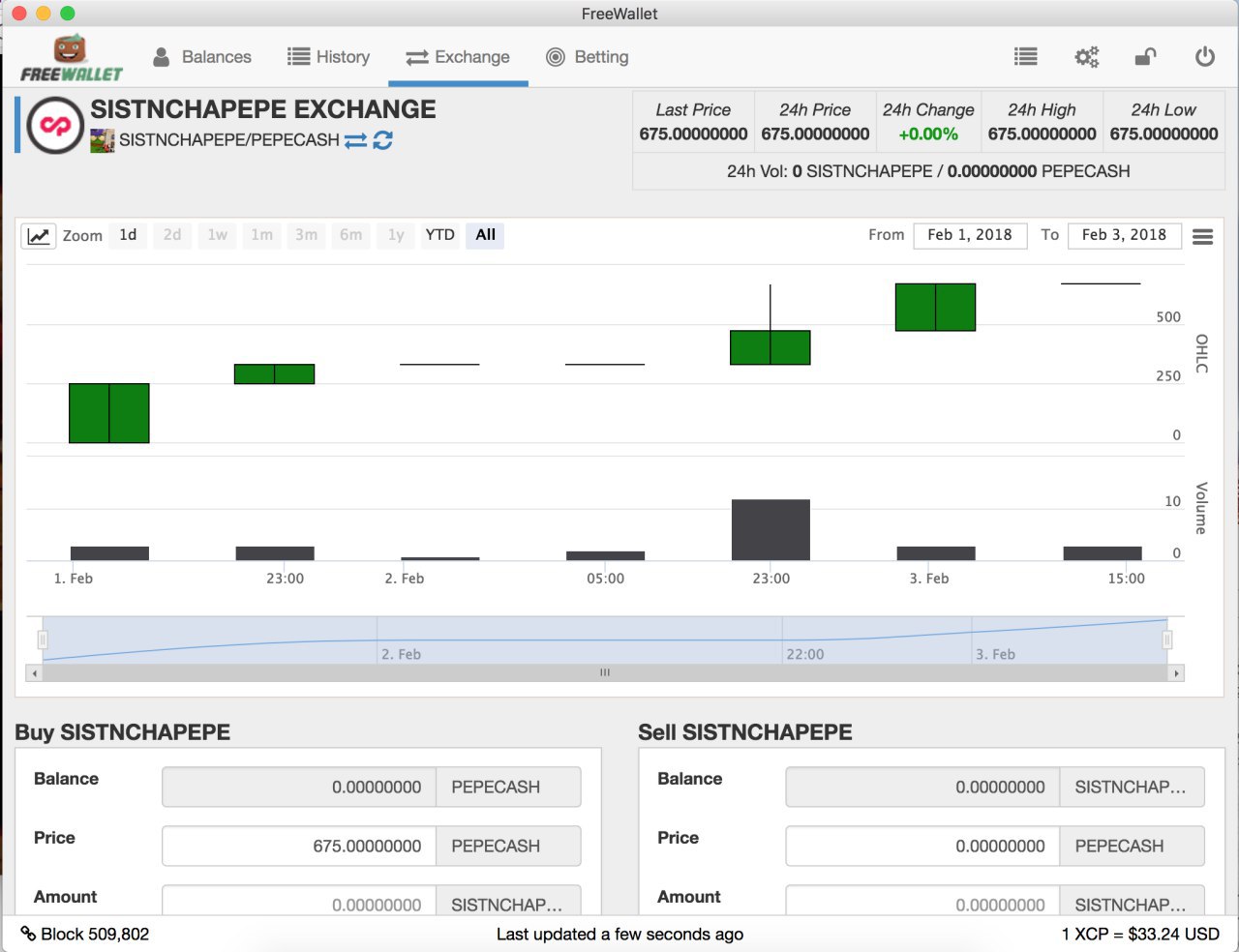Click the SISTNCHAPEPE asset round icon
Viewport: 1239px width, 952px height.
coord(55,126)
